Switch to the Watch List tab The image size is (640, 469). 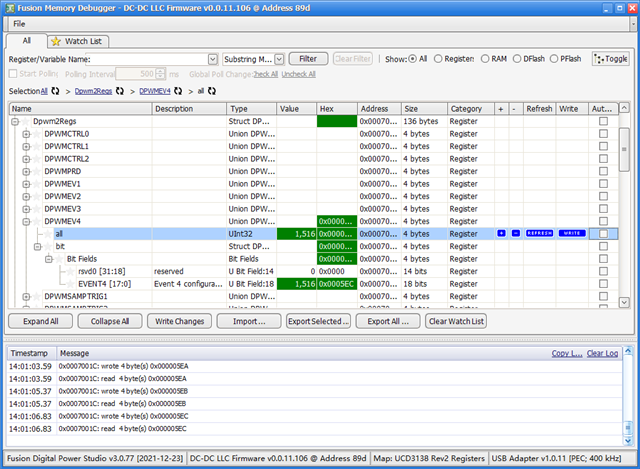tap(78, 41)
